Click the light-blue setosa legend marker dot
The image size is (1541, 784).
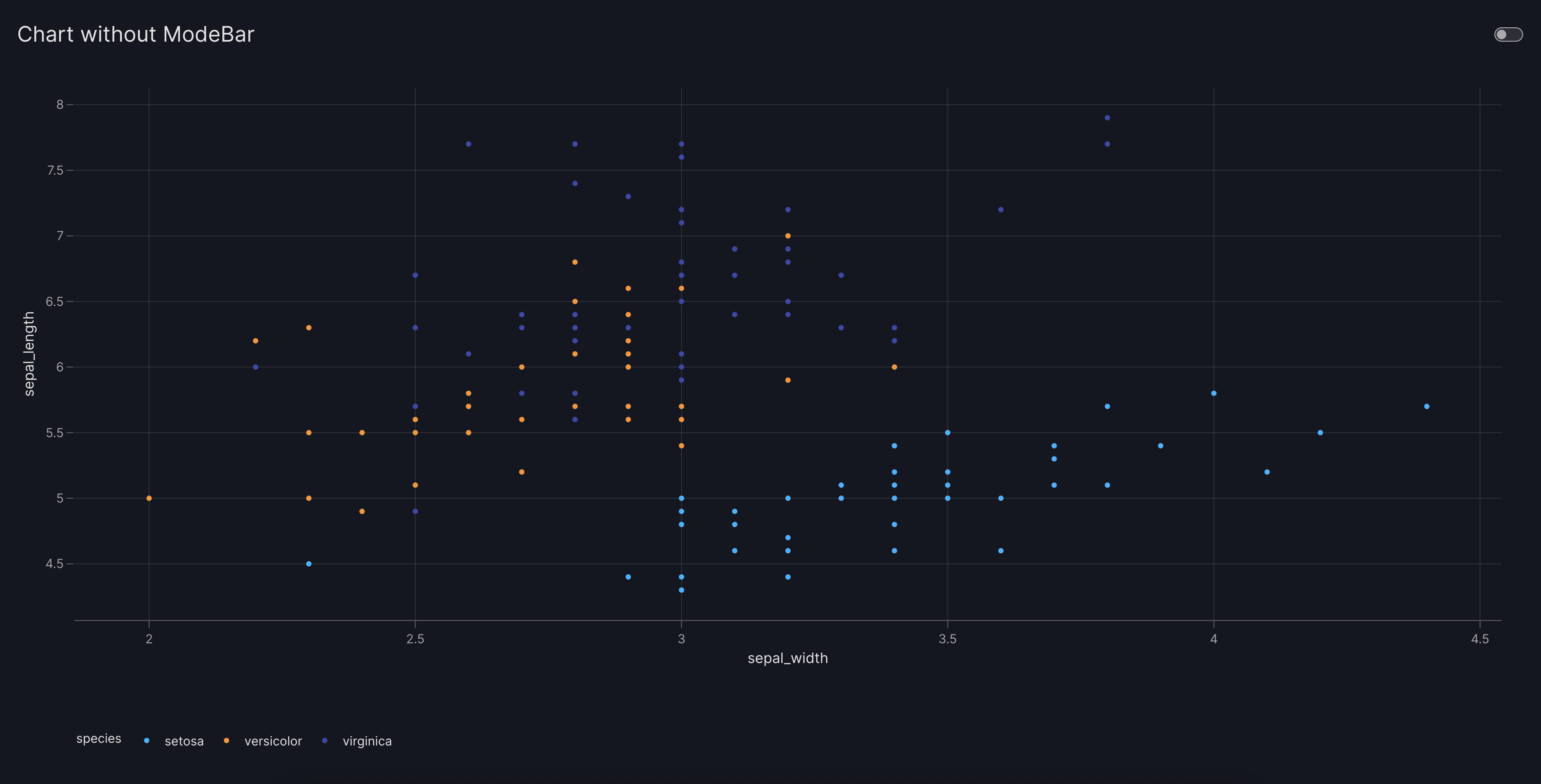(x=147, y=741)
